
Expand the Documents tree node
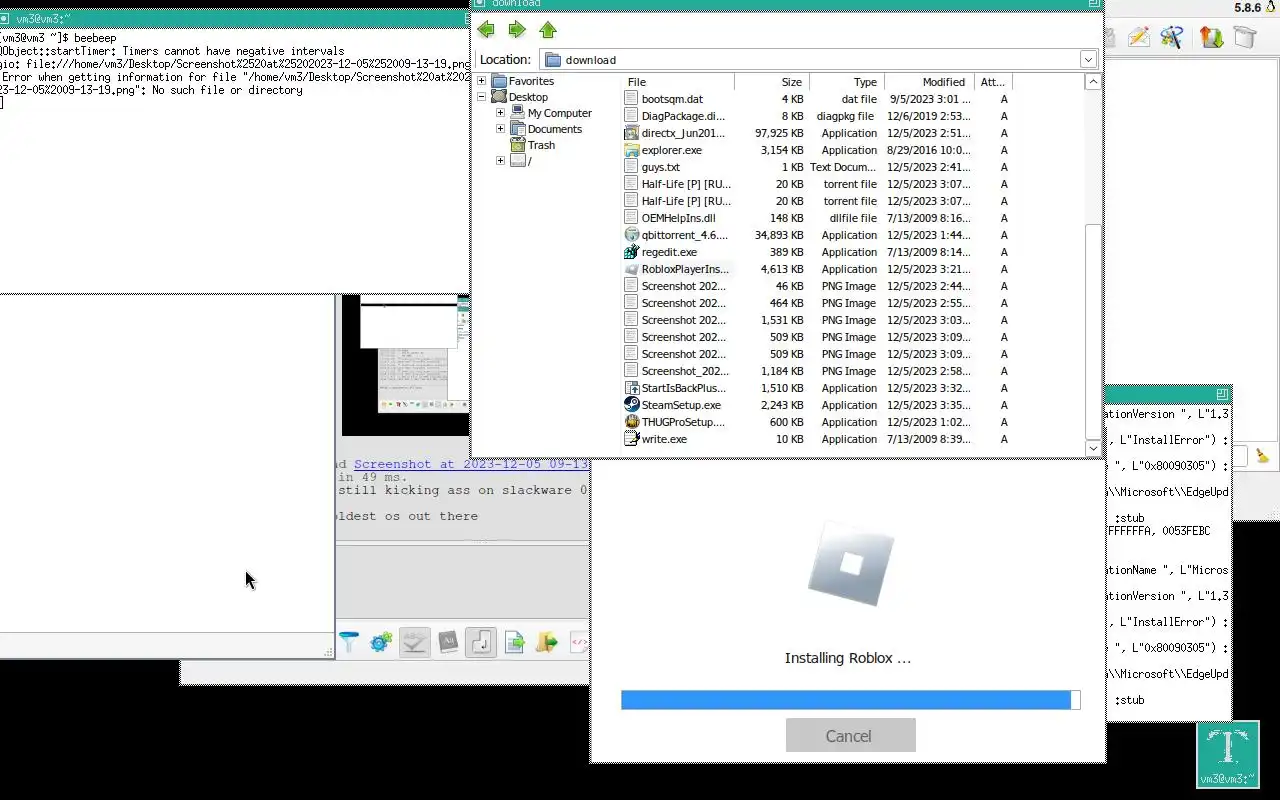point(500,129)
